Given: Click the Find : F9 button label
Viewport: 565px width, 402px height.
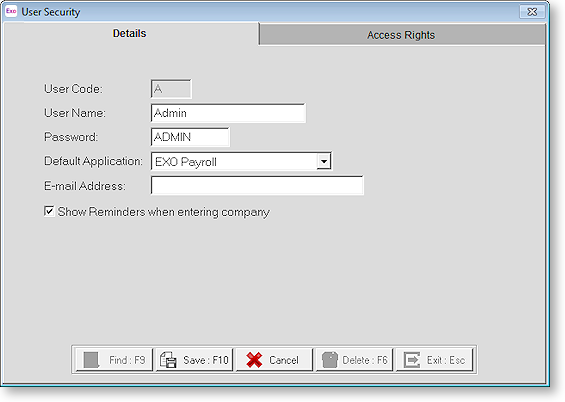Looking at the screenshot, I should 127,360.
